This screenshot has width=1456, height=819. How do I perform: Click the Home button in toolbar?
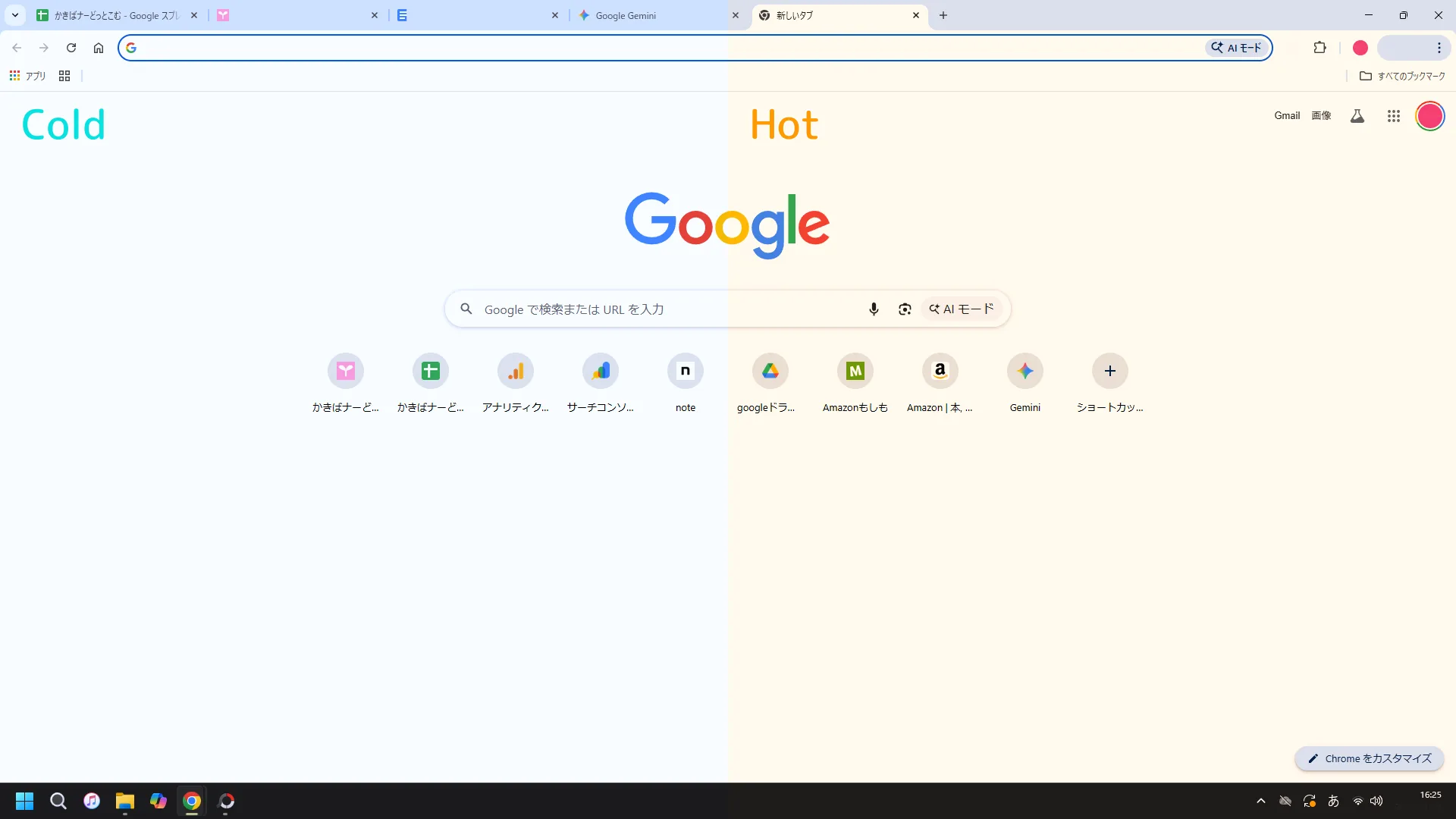(x=99, y=48)
